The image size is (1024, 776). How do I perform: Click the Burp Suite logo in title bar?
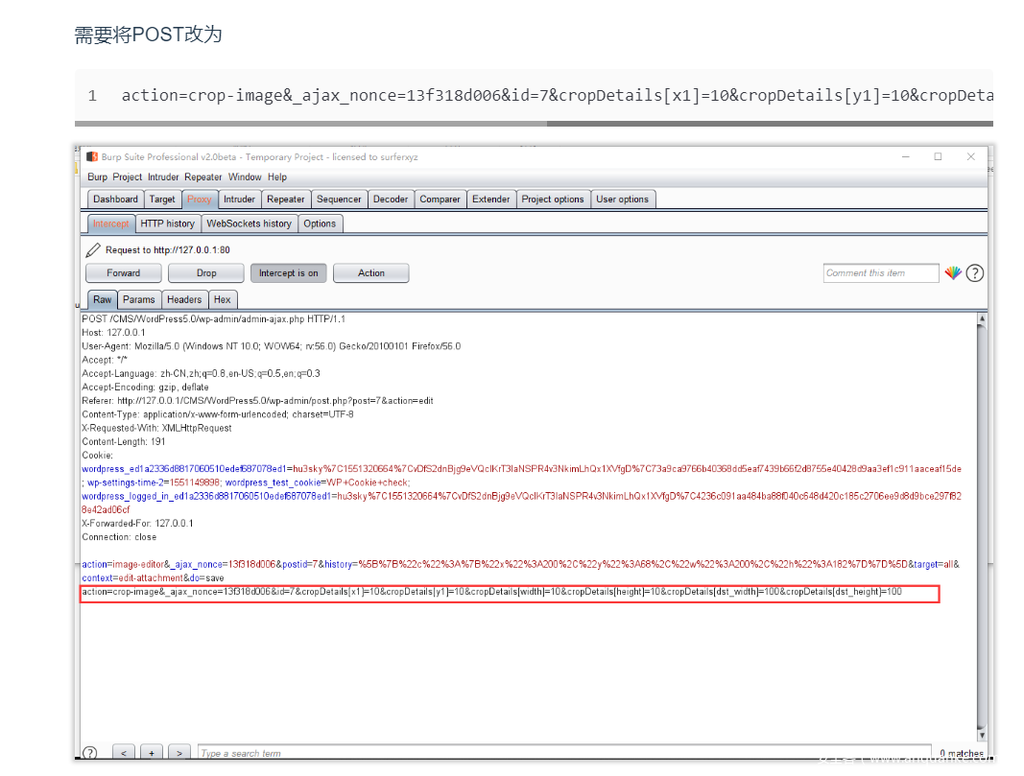pos(93,157)
